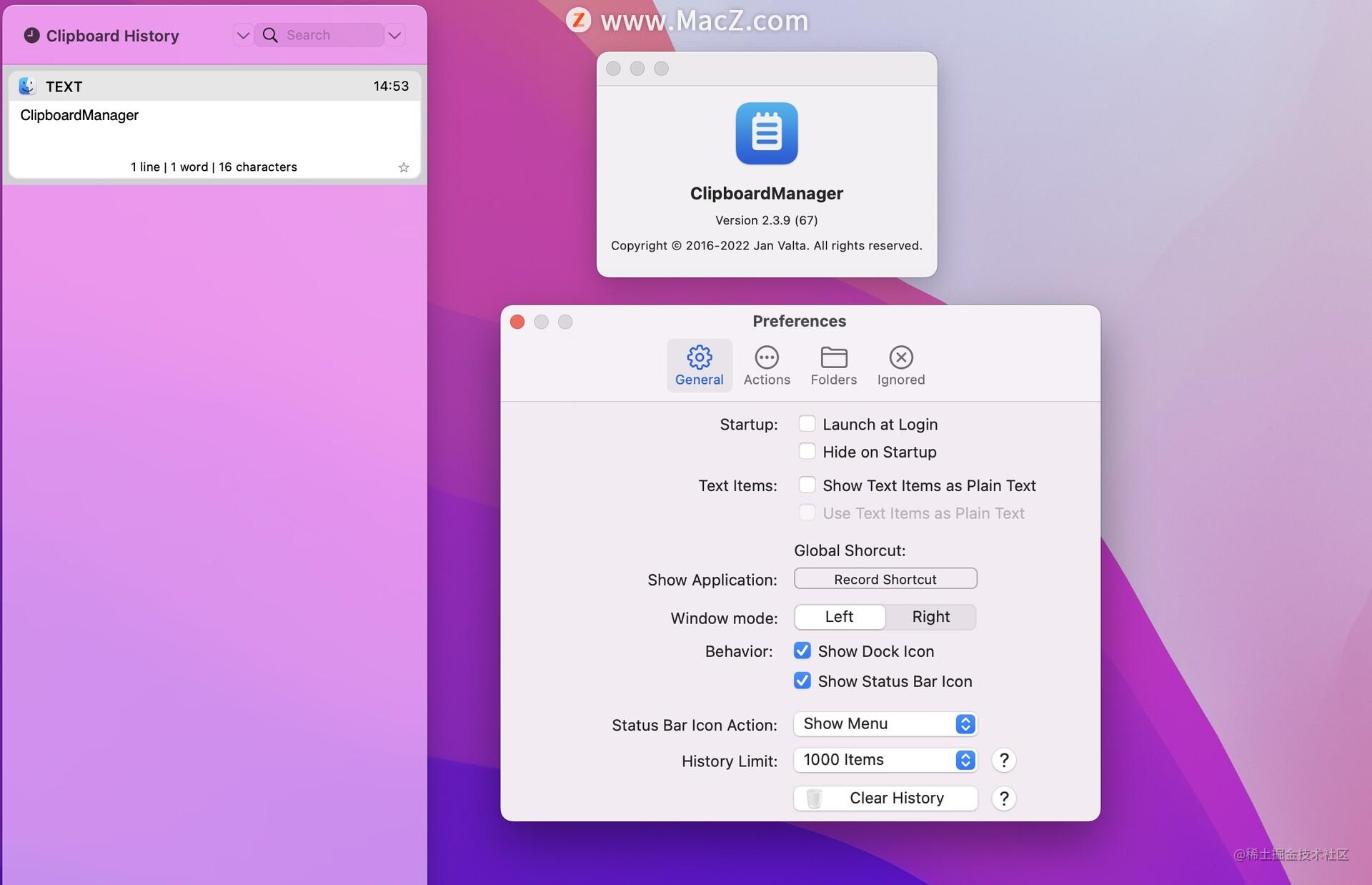Switch to the Folders tab
Viewport: 1372px width, 885px height.
tap(833, 365)
